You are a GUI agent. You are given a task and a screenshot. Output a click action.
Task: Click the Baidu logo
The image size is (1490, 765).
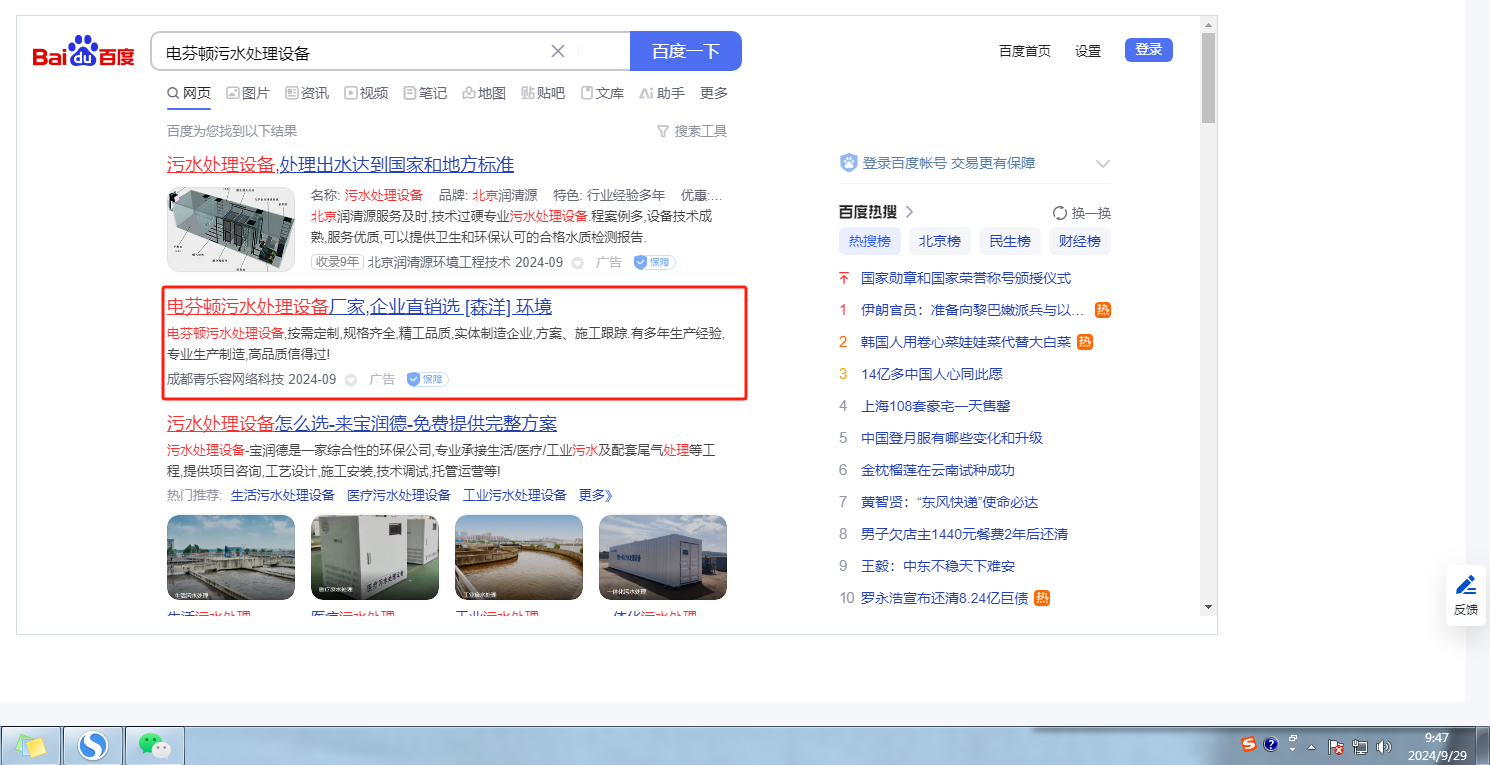pyautogui.click(x=83, y=53)
